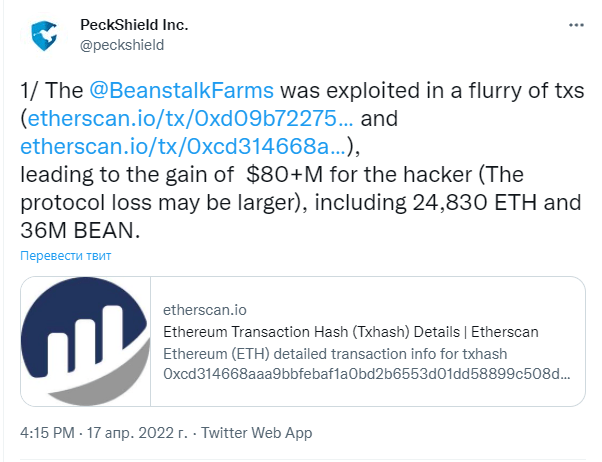Click the @peckshield handle
This screenshot has height=462, width=602.
pos(122,45)
